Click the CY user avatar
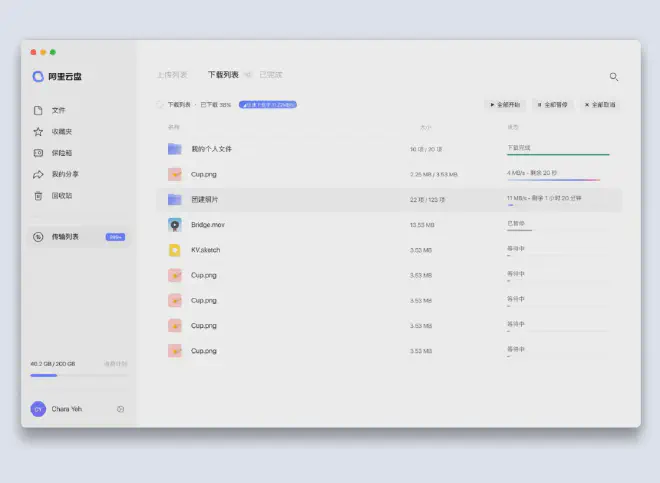 point(38,409)
